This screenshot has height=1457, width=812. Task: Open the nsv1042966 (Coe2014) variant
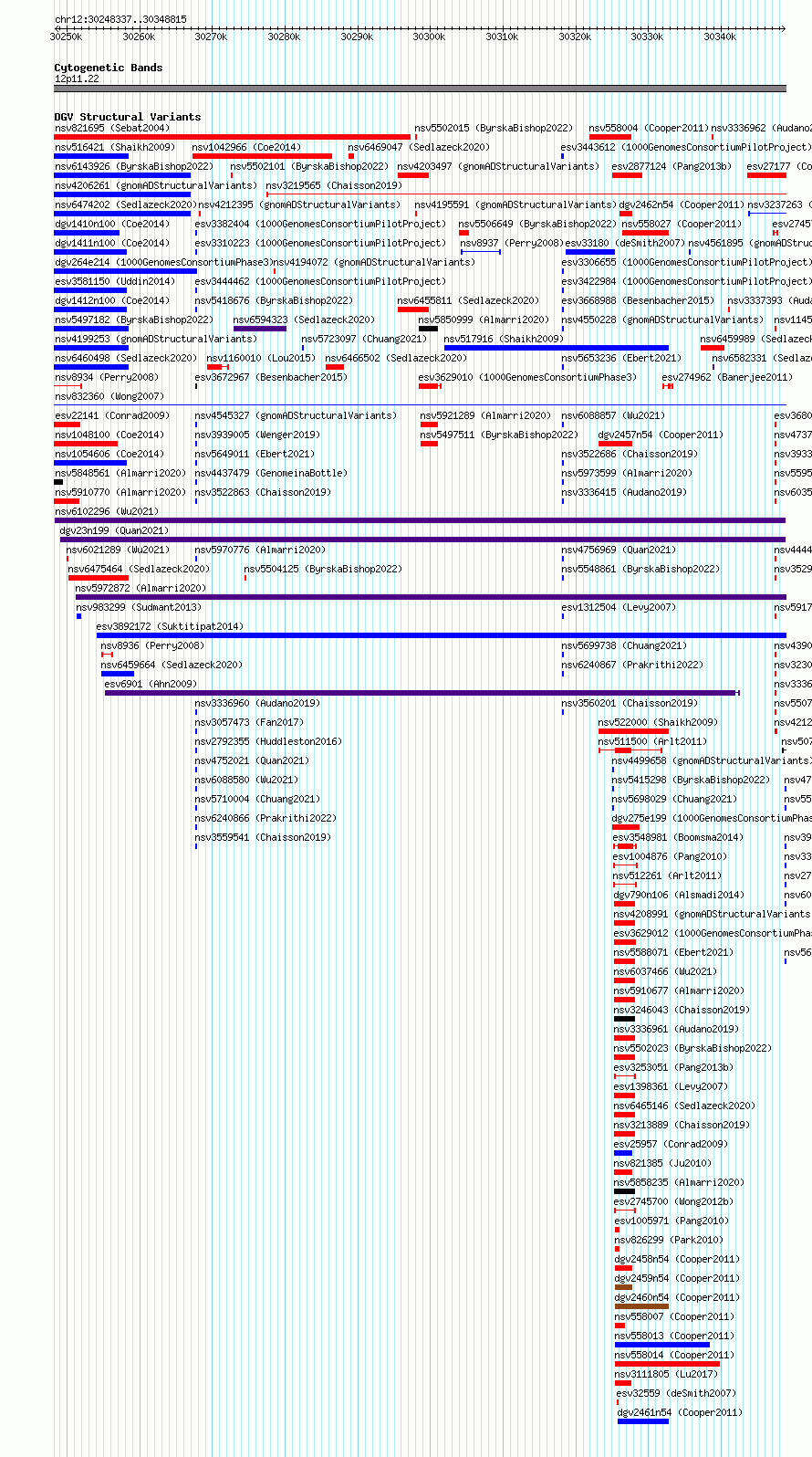click(246, 147)
